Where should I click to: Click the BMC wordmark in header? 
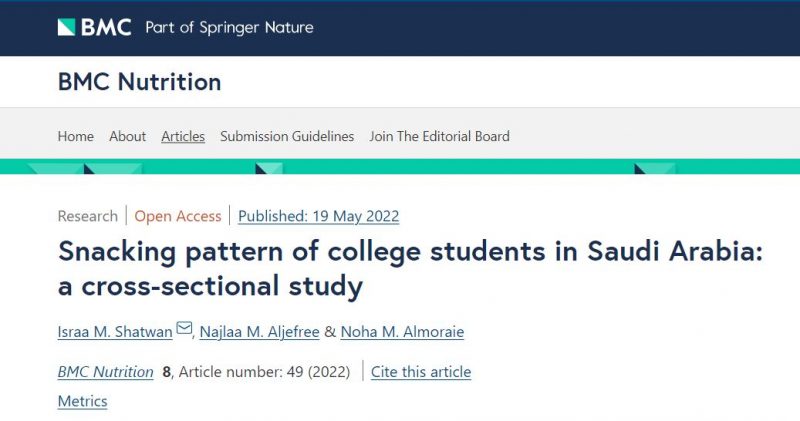pos(106,27)
